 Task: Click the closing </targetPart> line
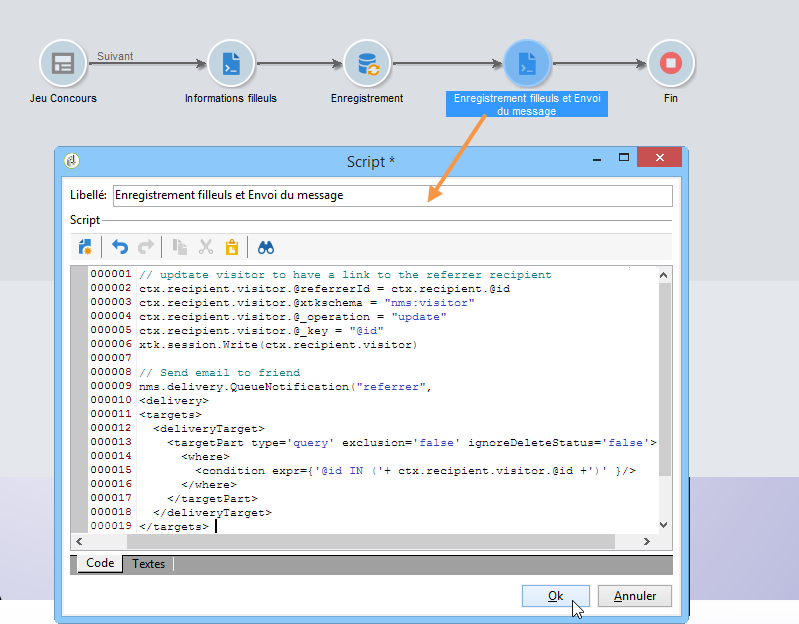[x=212, y=499]
